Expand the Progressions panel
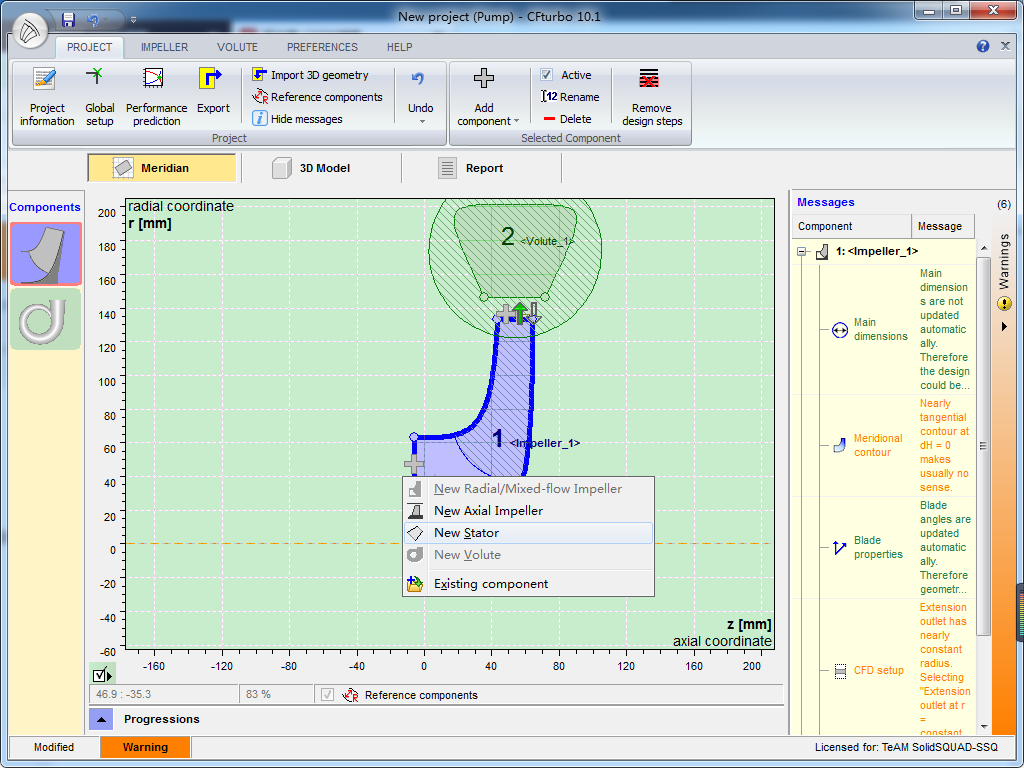This screenshot has width=1024, height=768. pos(101,719)
